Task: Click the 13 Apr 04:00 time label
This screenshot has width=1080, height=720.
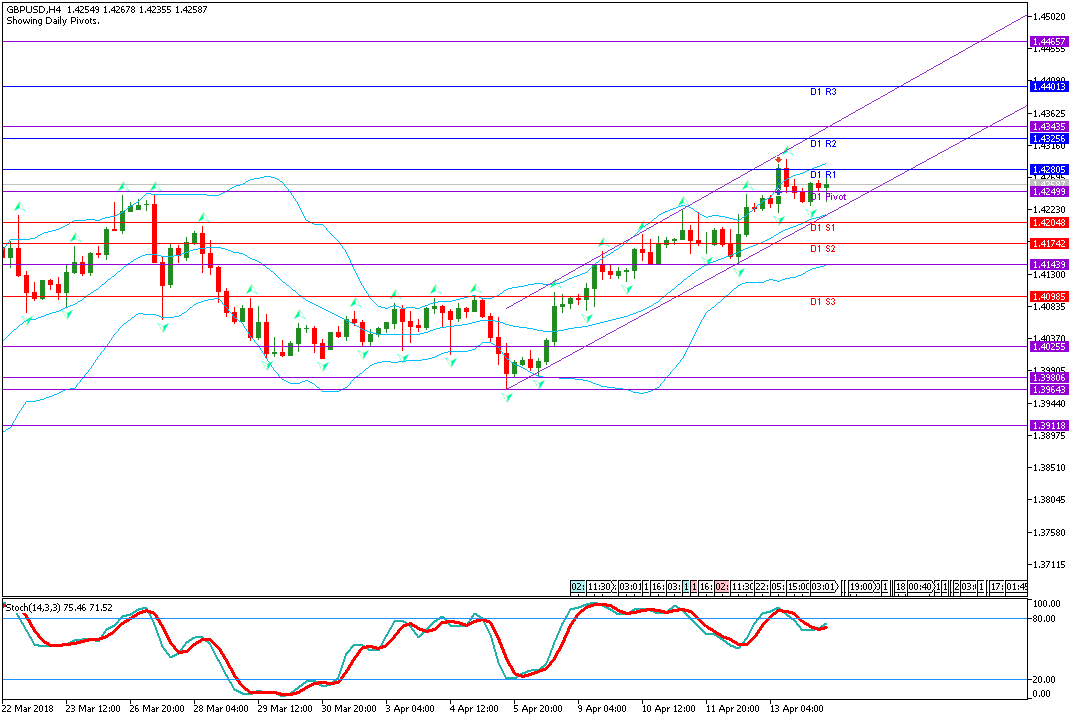Action: [x=796, y=709]
